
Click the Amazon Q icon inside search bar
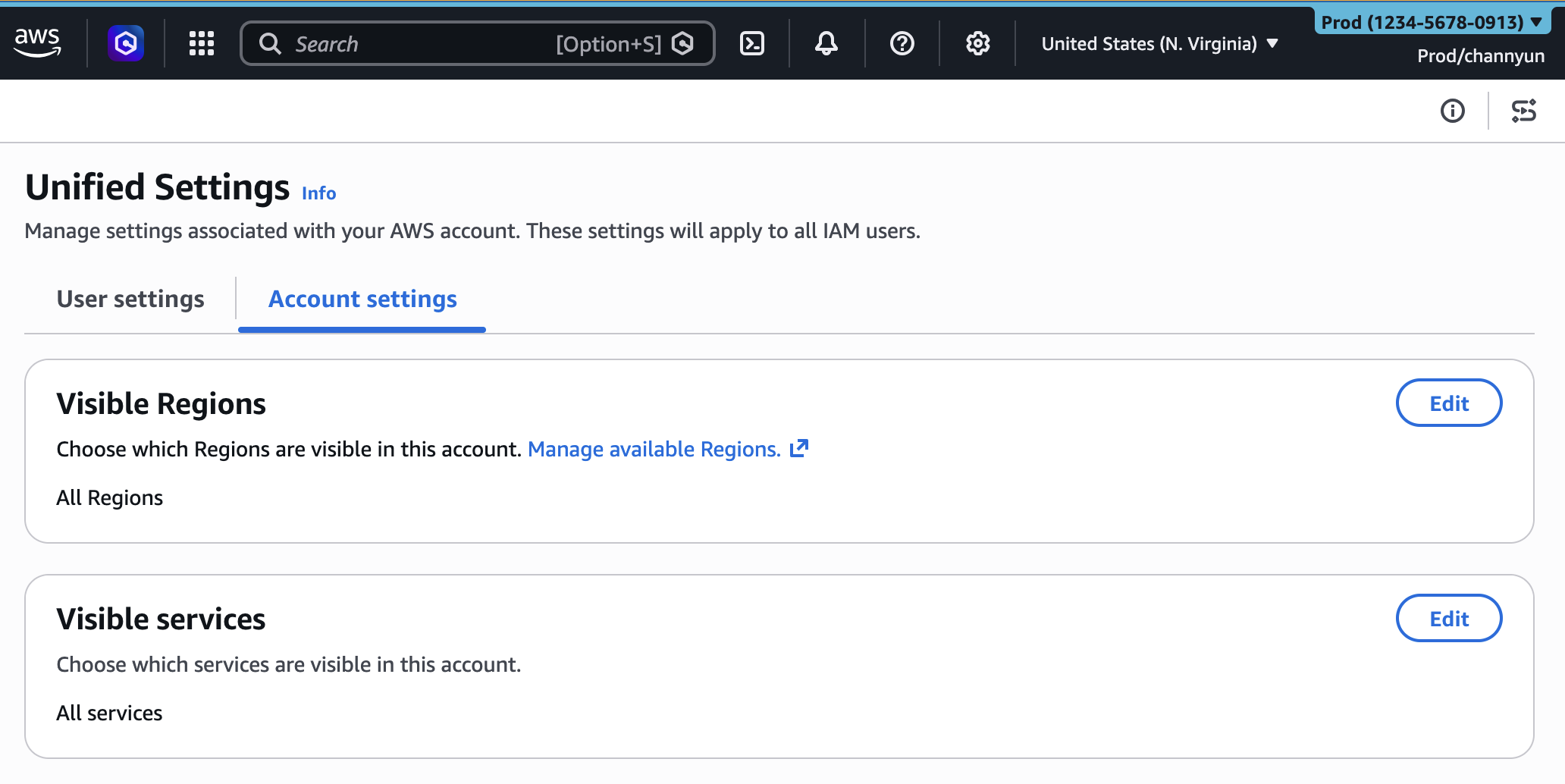pyautogui.click(x=682, y=43)
